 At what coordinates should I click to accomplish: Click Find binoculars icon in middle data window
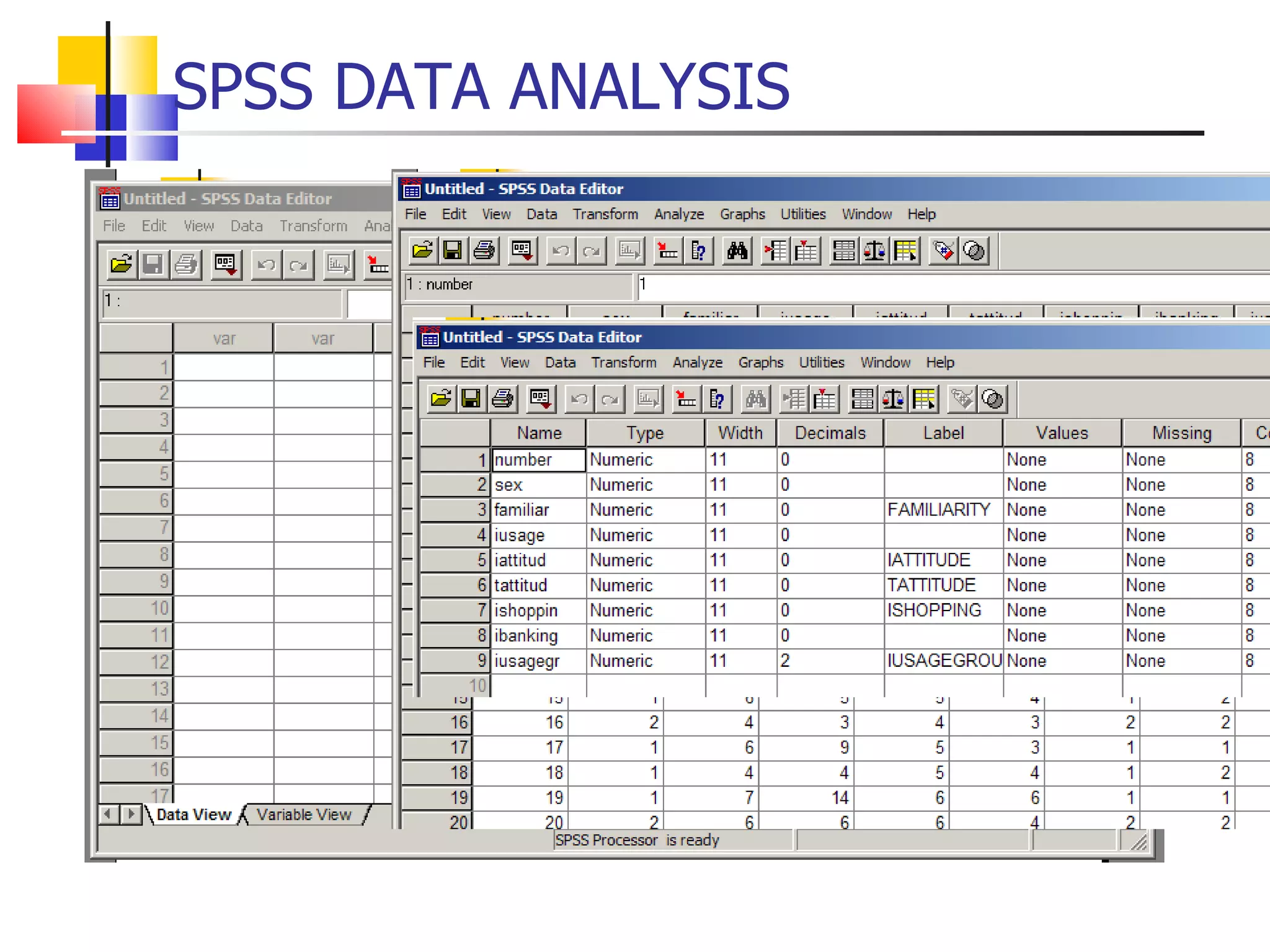click(737, 250)
